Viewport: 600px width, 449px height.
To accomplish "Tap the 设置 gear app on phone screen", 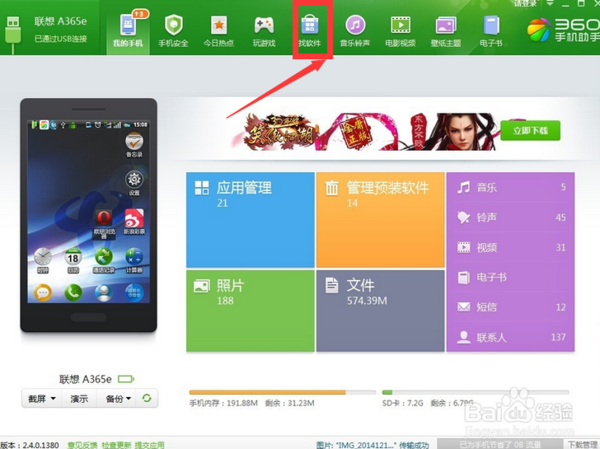I will coord(134,183).
